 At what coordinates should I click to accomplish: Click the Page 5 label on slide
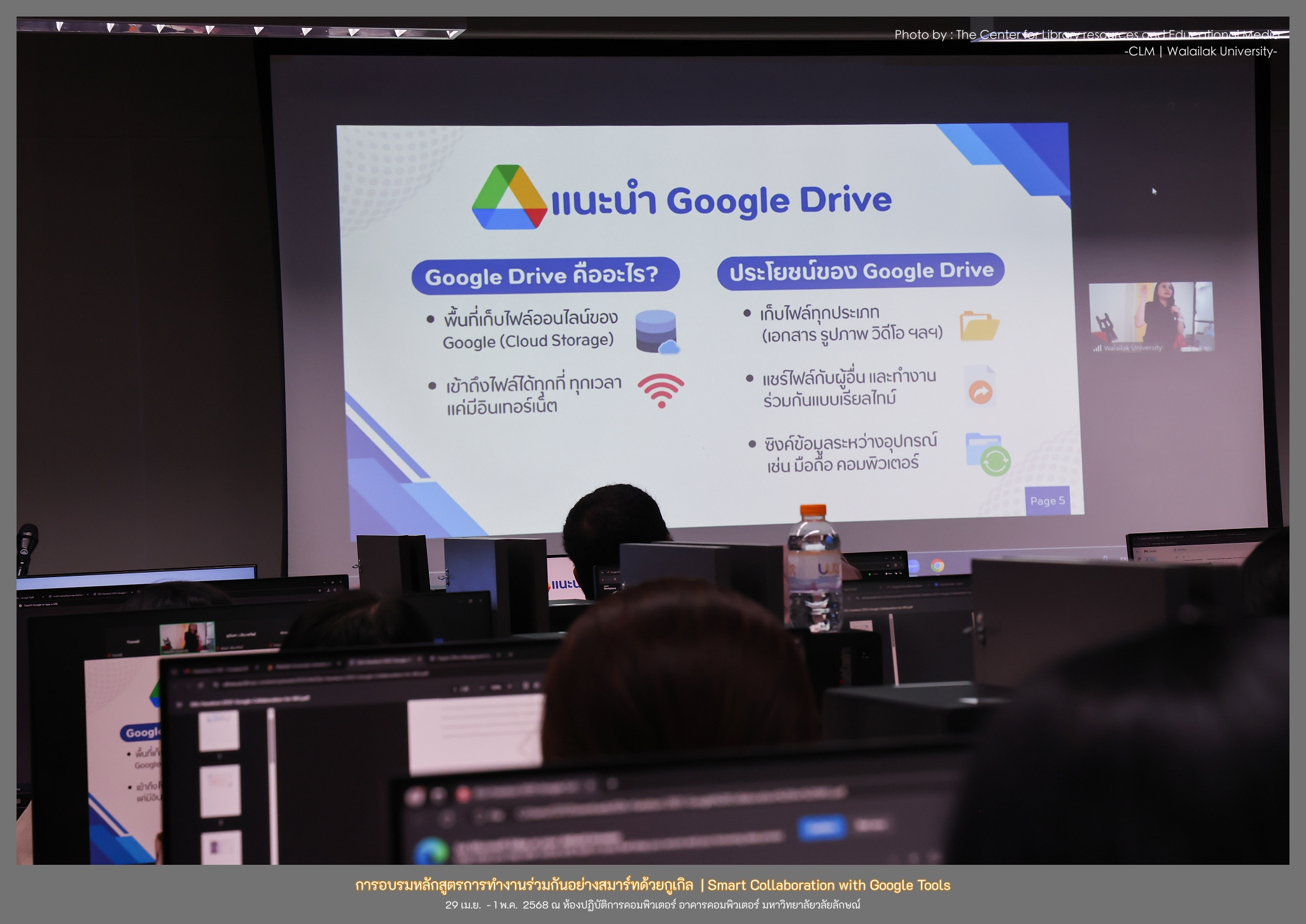coord(1047,501)
